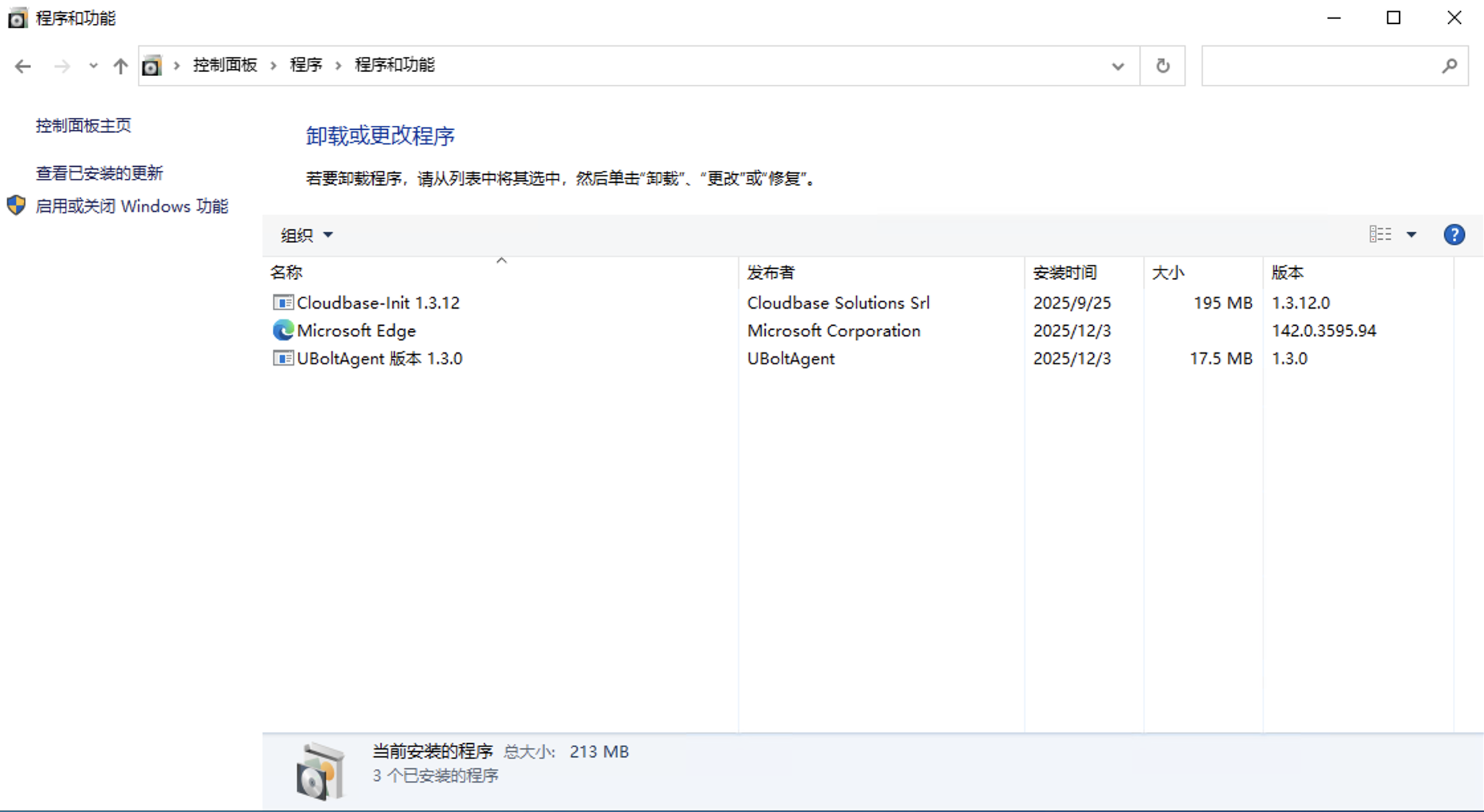Expand the address bar history dropdown

coord(1118,66)
